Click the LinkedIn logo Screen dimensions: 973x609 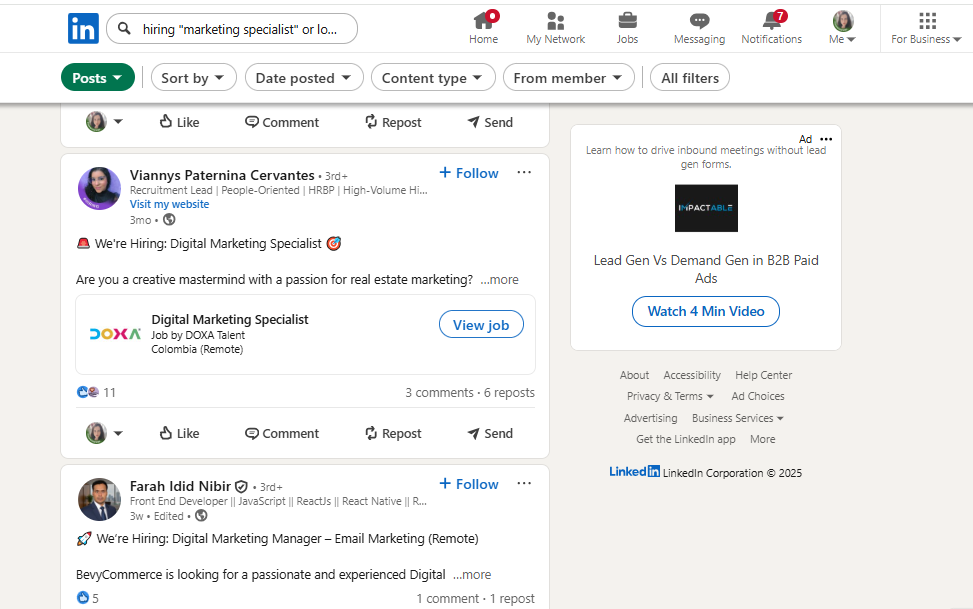pyautogui.click(x=83, y=28)
